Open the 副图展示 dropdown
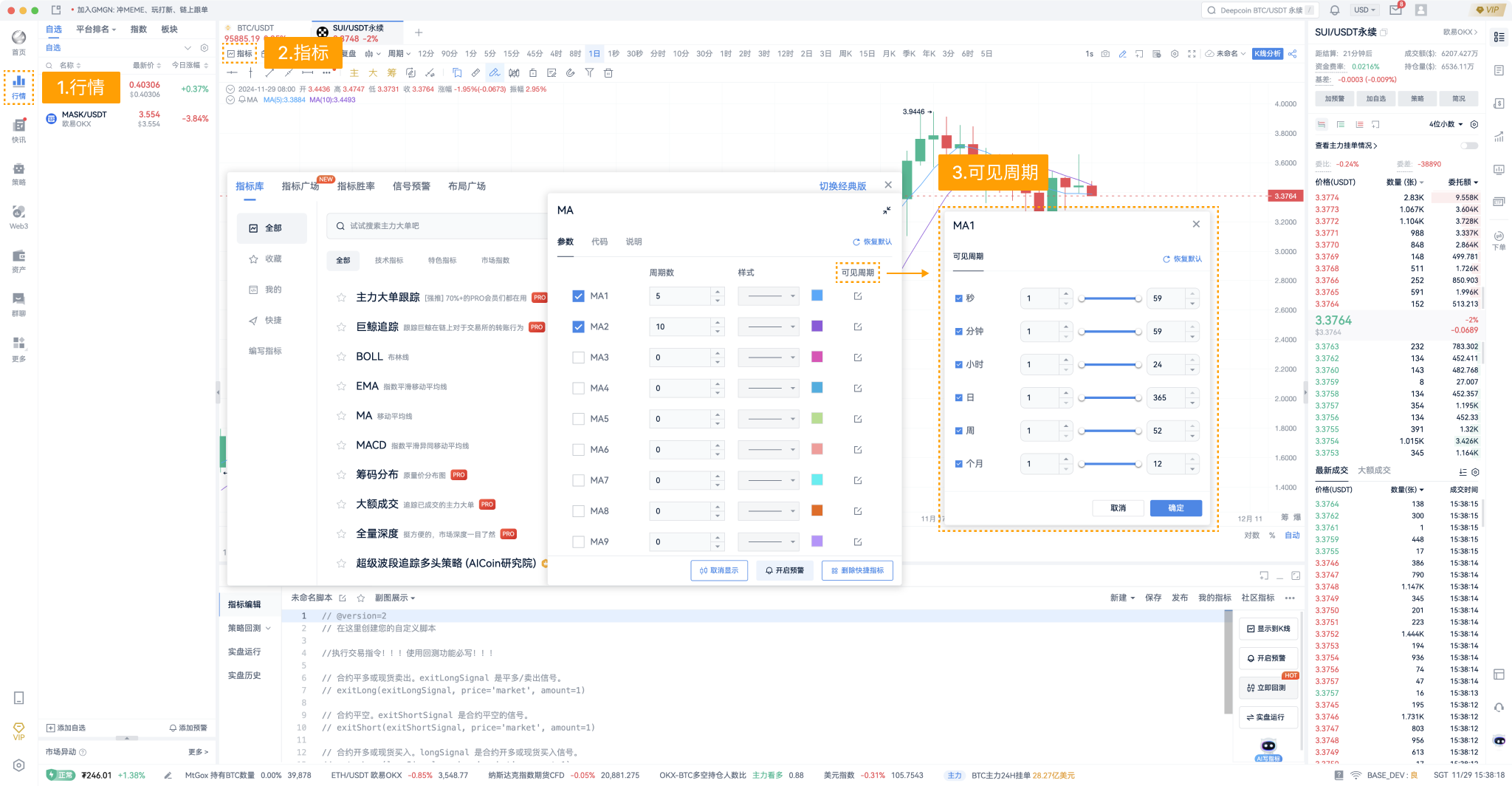Screen dimensions: 1512x786 (395, 598)
